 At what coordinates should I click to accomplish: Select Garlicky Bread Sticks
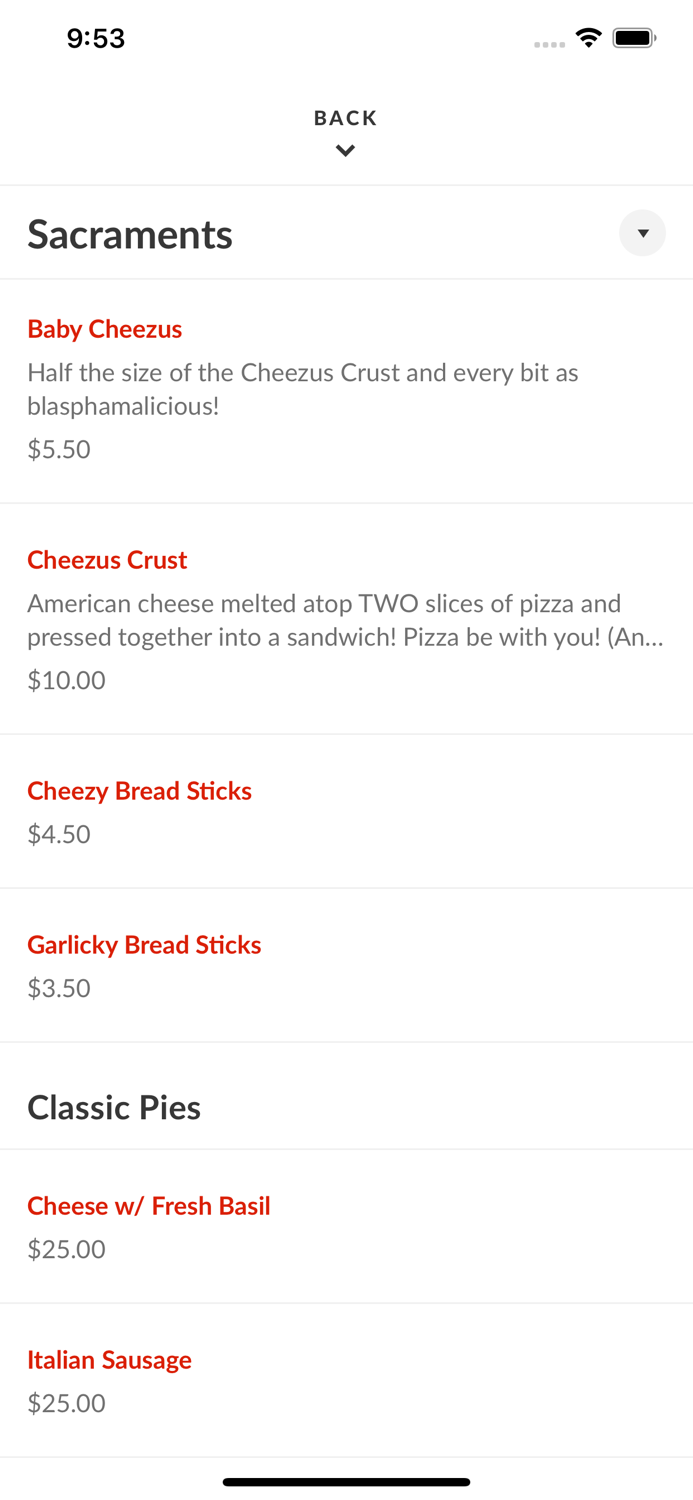pos(144,944)
